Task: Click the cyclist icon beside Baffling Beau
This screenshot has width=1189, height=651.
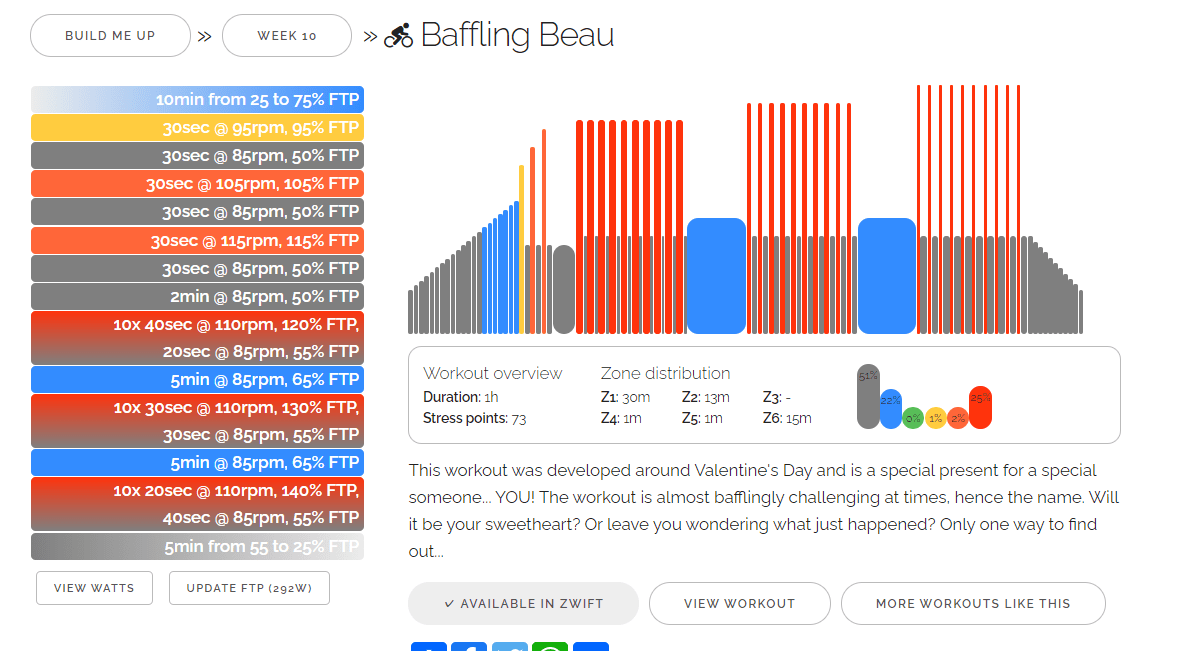Action: pyautogui.click(x=398, y=36)
